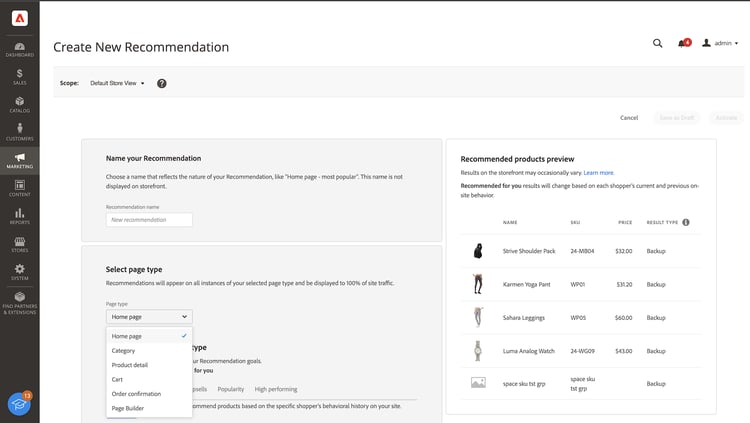
Task: Open the System settings gear
Action: click(x=20, y=271)
